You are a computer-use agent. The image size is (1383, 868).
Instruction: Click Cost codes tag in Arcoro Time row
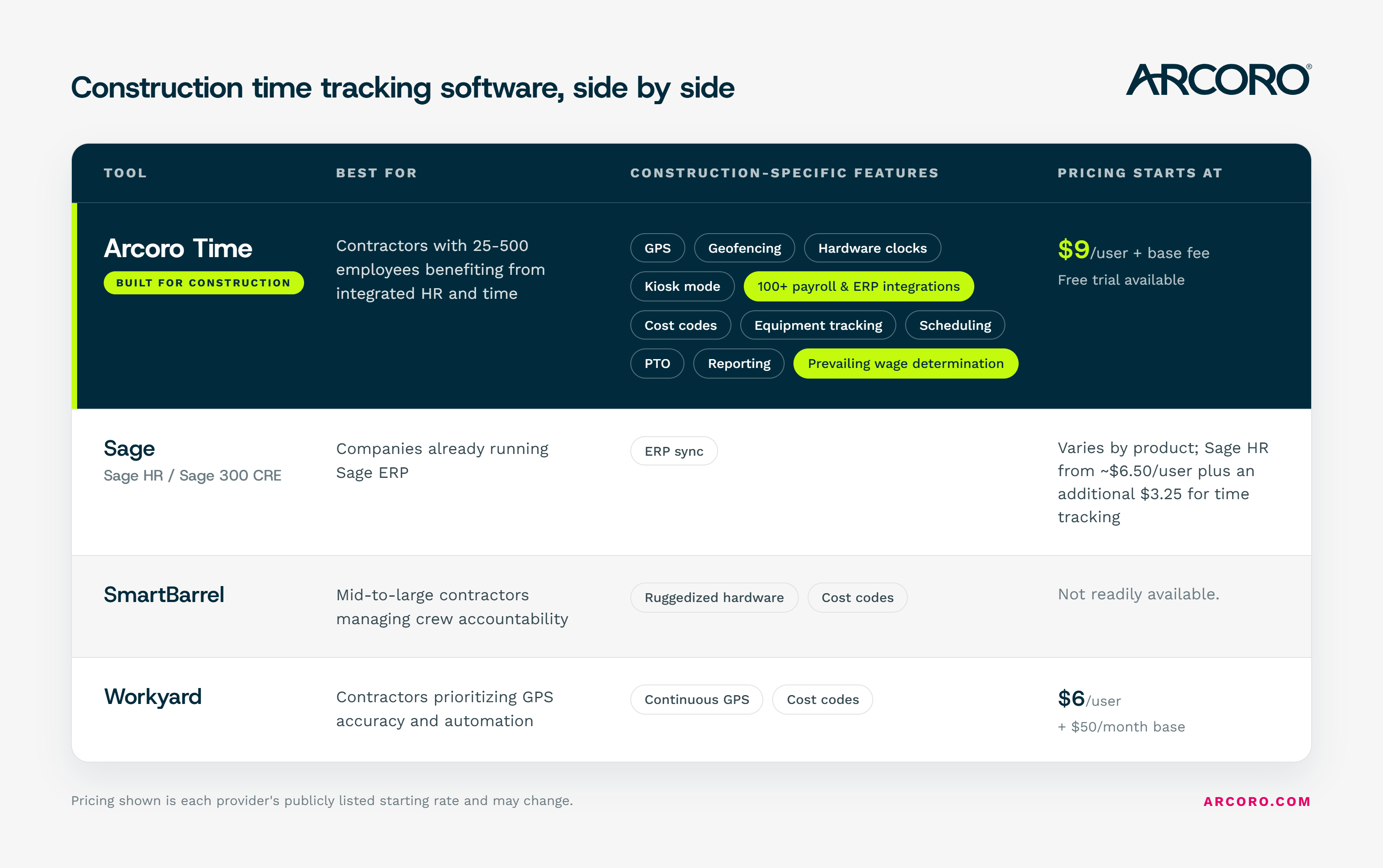[x=680, y=325]
